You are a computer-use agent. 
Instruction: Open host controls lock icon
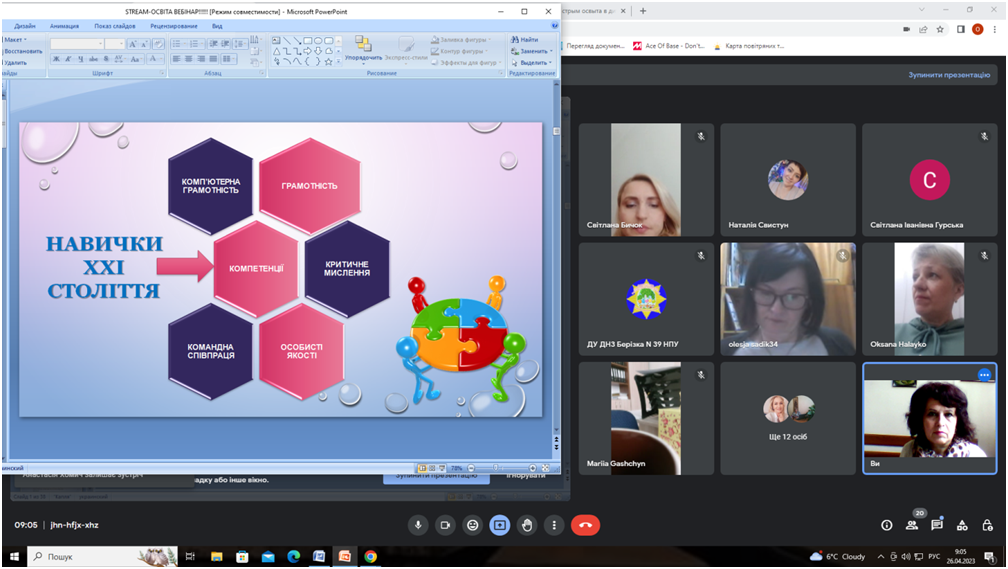(987, 525)
